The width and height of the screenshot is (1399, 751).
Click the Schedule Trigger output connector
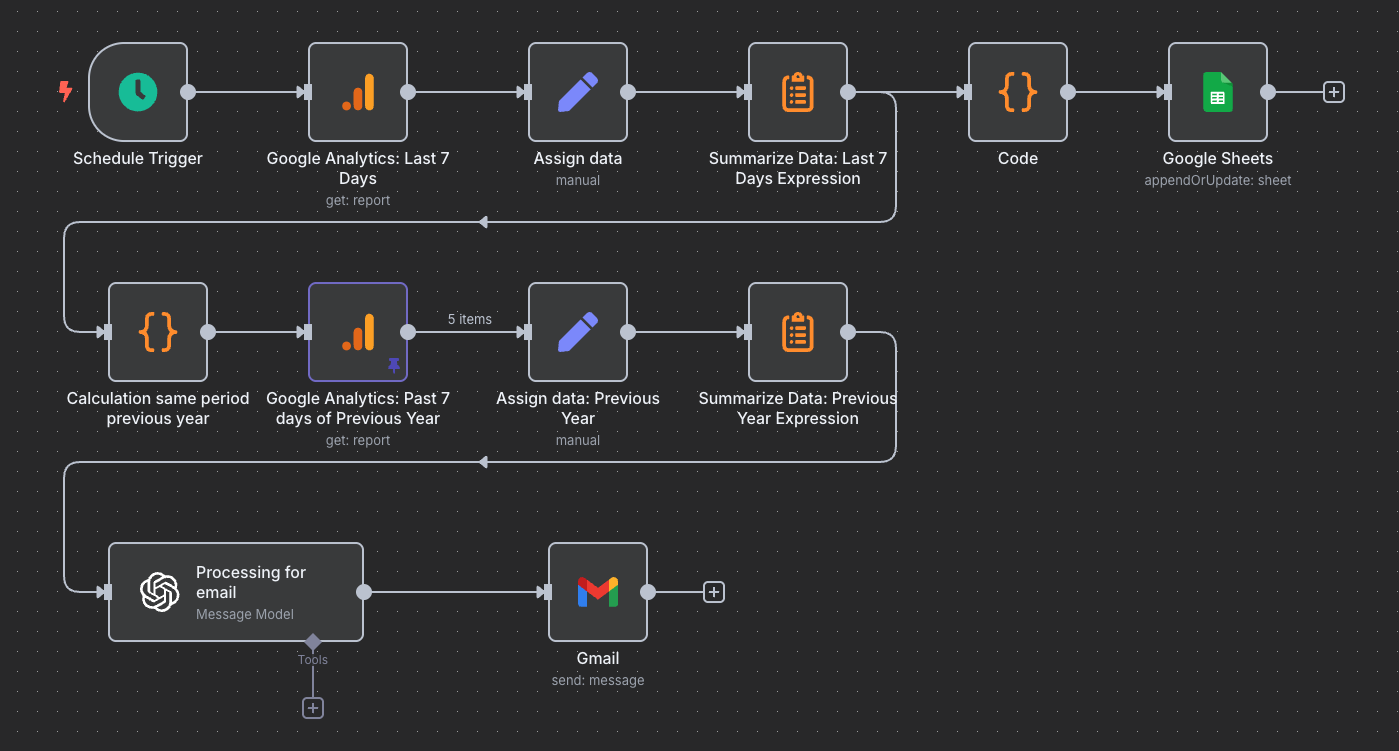(188, 92)
